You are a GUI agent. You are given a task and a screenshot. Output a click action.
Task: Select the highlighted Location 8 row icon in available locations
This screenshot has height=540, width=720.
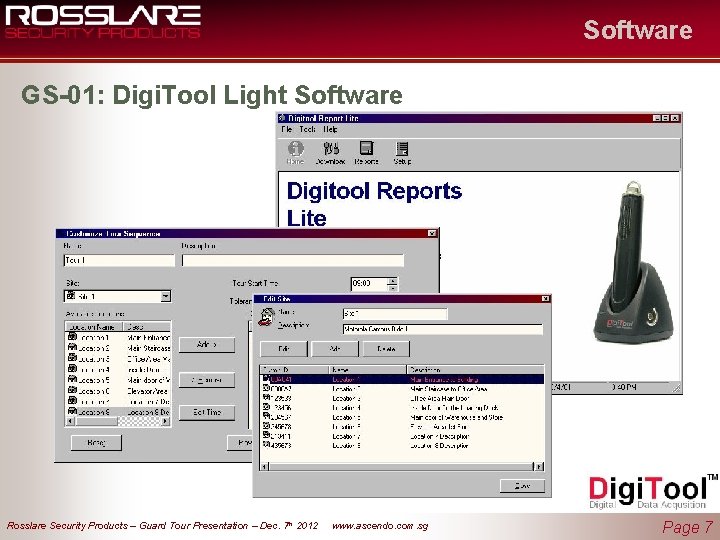tap(72, 411)
